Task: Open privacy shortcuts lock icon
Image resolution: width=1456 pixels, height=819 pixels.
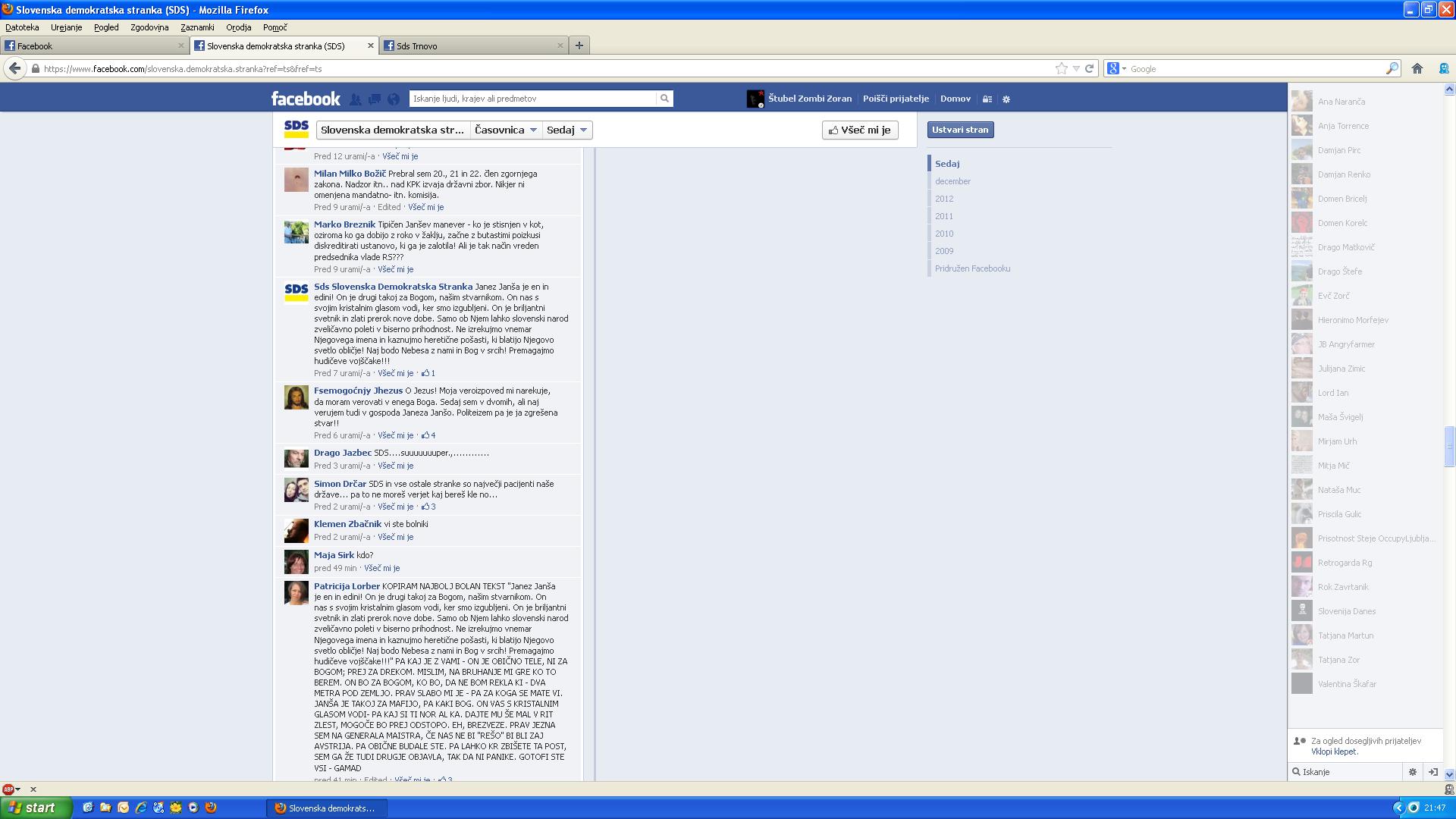Action: click(987, 99)
